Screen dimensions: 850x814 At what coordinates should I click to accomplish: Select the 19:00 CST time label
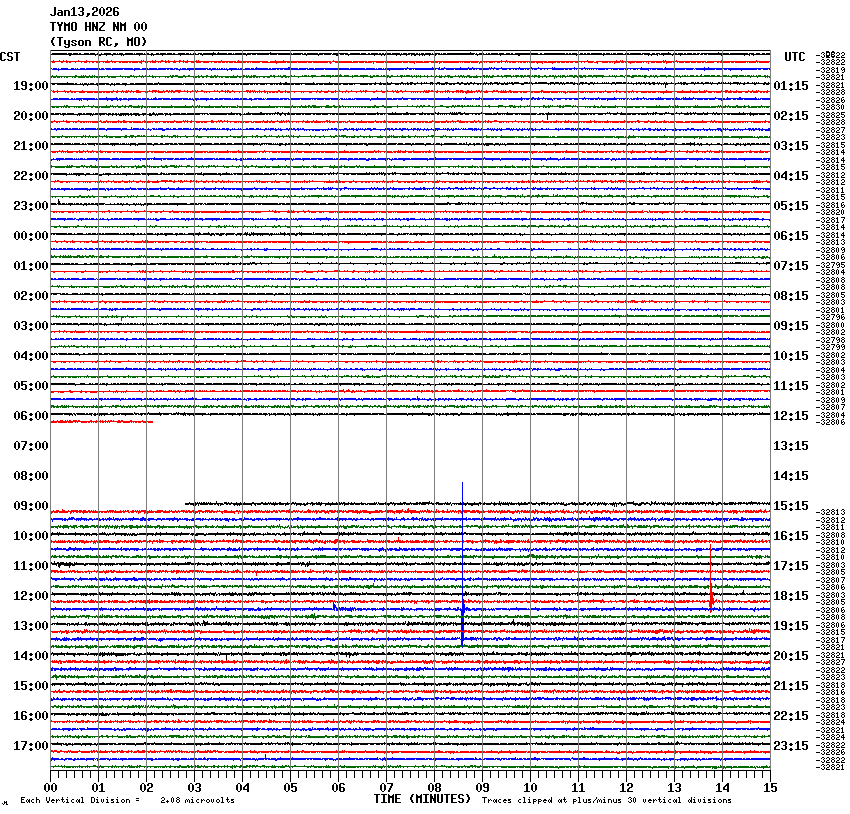tap(31, 86)
